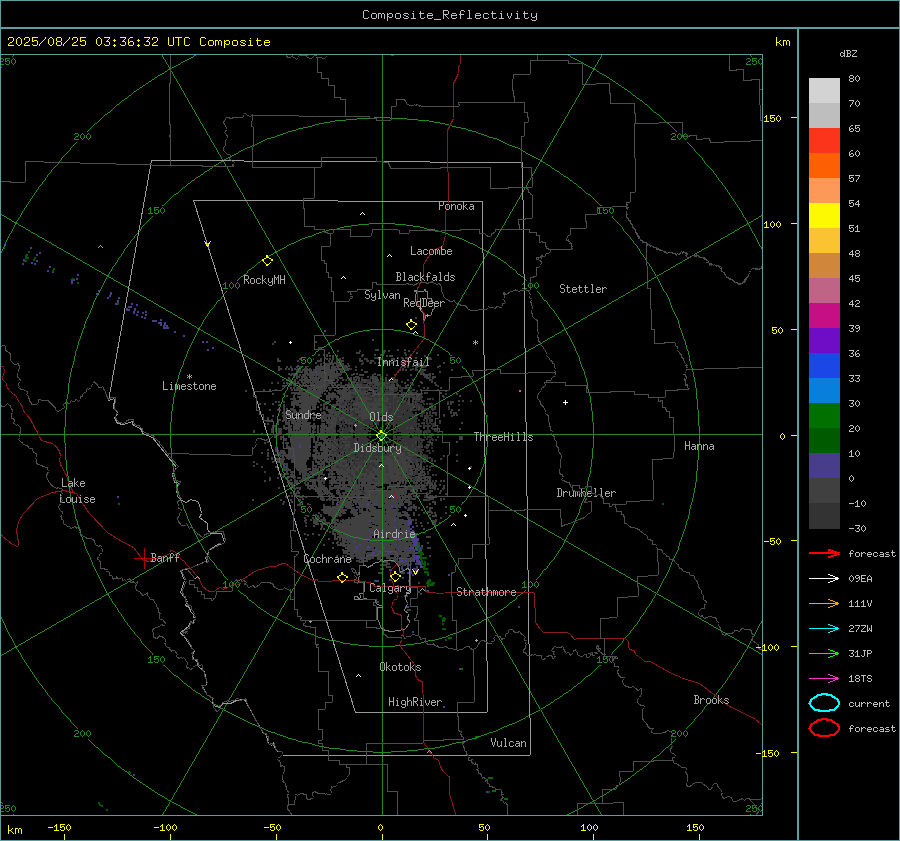Click the yellow diamond marker beside RockyMH

click(x=267, y=261)
